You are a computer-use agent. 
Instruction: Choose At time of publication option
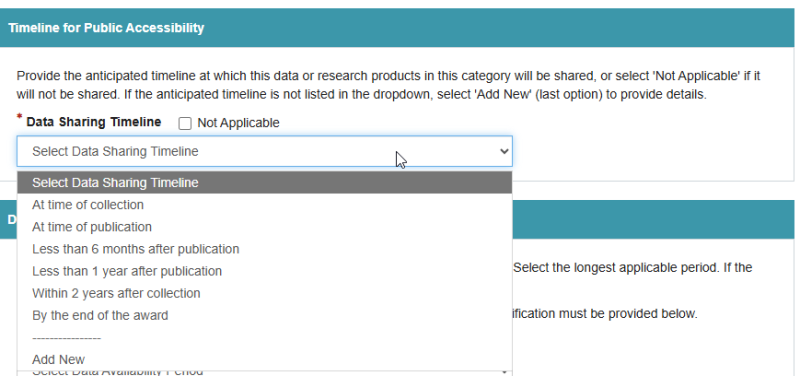pos(264,227)
